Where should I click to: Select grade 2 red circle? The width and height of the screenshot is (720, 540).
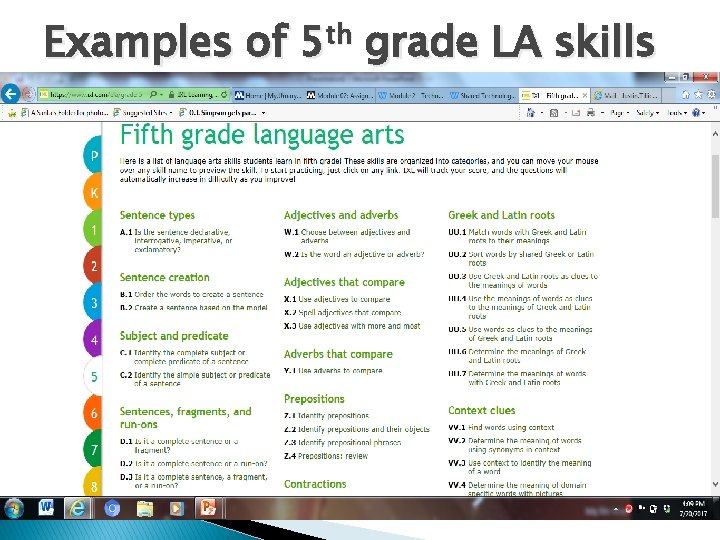93,266
